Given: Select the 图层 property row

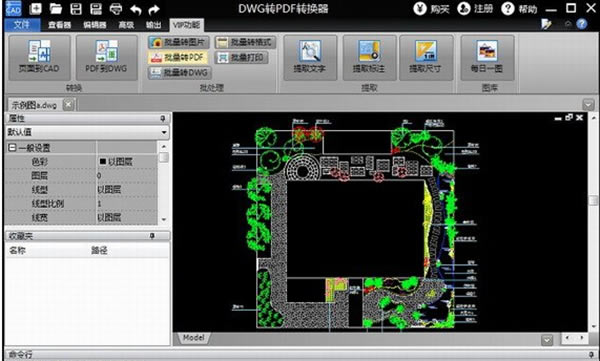Looking at the screenshot, I should coord(81,176).
